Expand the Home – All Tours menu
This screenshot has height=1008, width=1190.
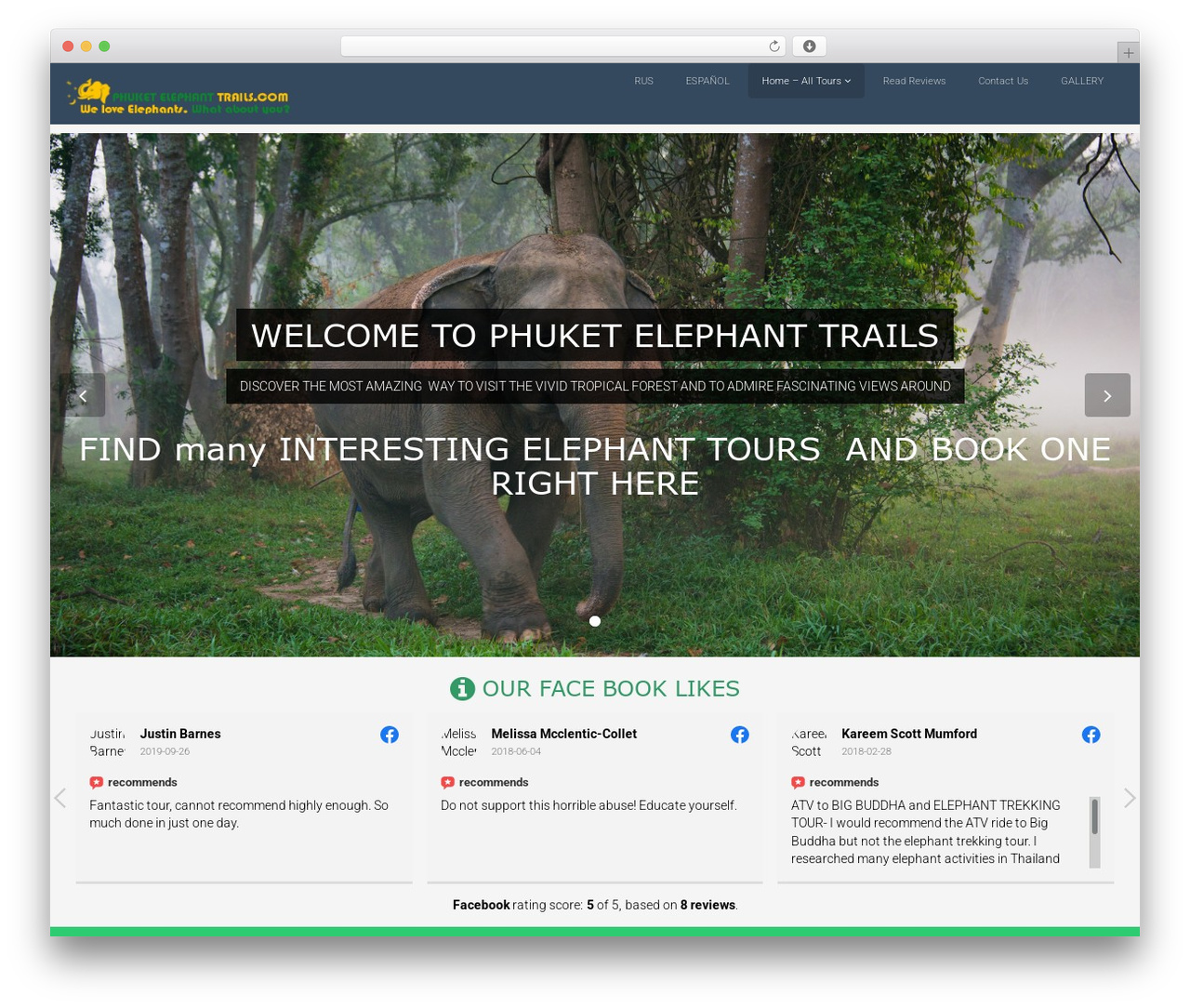pyautogui.click(x=806, y=81)
